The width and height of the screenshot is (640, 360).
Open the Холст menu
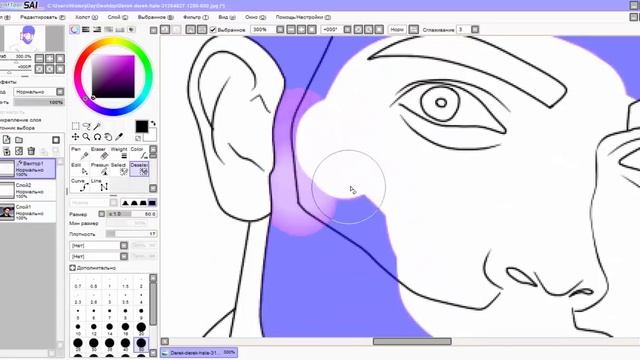click(x=86, y=17)
